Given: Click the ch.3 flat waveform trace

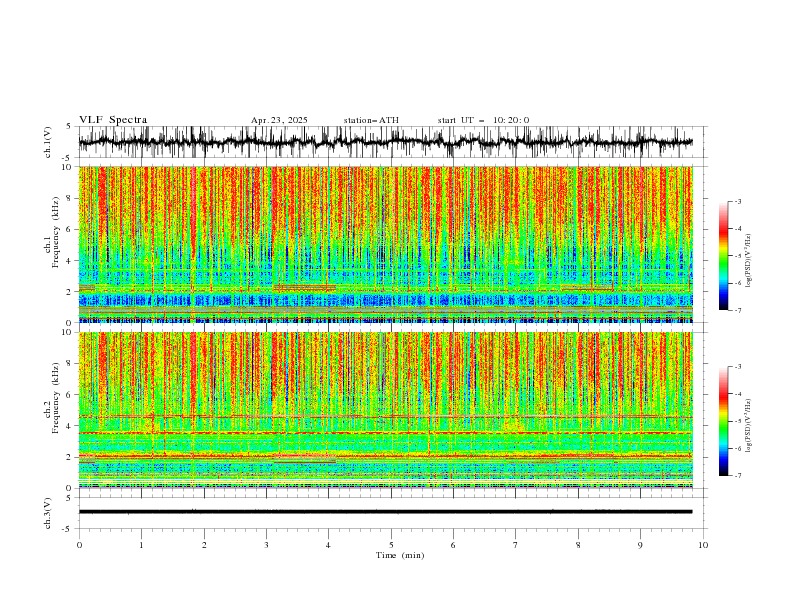Looking at the screenshot, I should [x=385, y=512].
